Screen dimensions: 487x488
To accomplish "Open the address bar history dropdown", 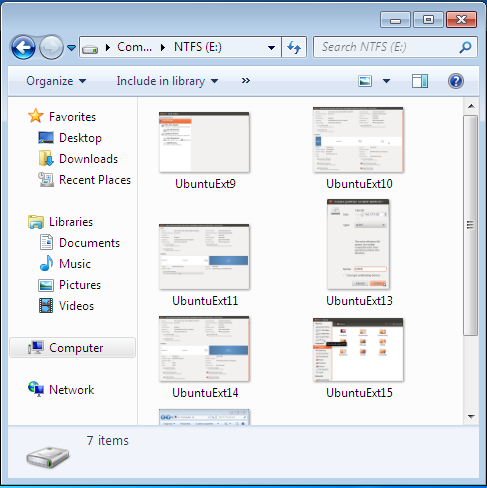I will pyautogui.click(x=271, y=48).
